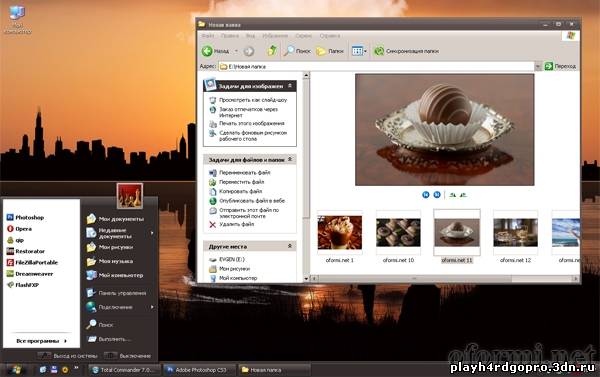Image resolution: width=600 pixels, height=377 pixels.
Task: Click the Go button beside address bar
Action: pyautogui.click(x=560, y=66)
